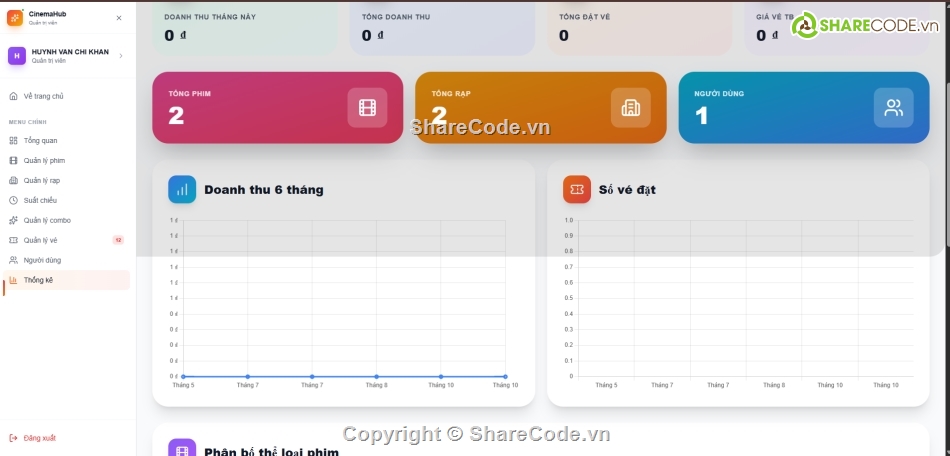Click the Suất chiếu clock icon

[13, 200]
